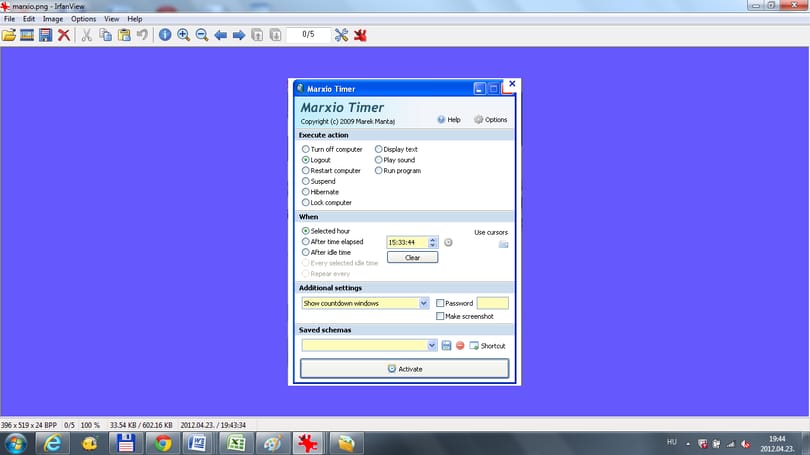Click the previous page toolbar icon
Screen dimensions: 810x455
[257, 35]
